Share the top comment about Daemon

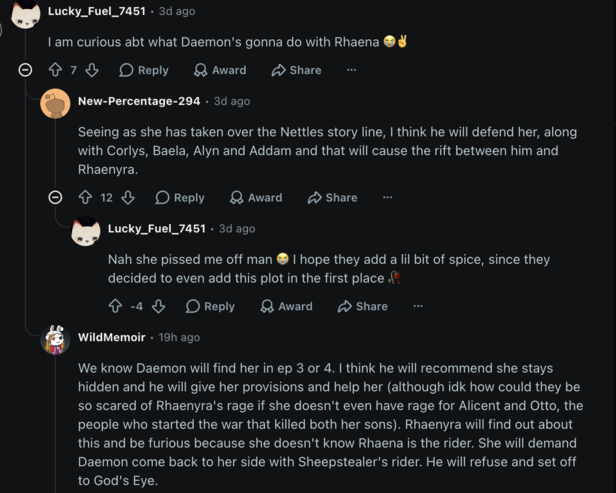pos(297,70)
